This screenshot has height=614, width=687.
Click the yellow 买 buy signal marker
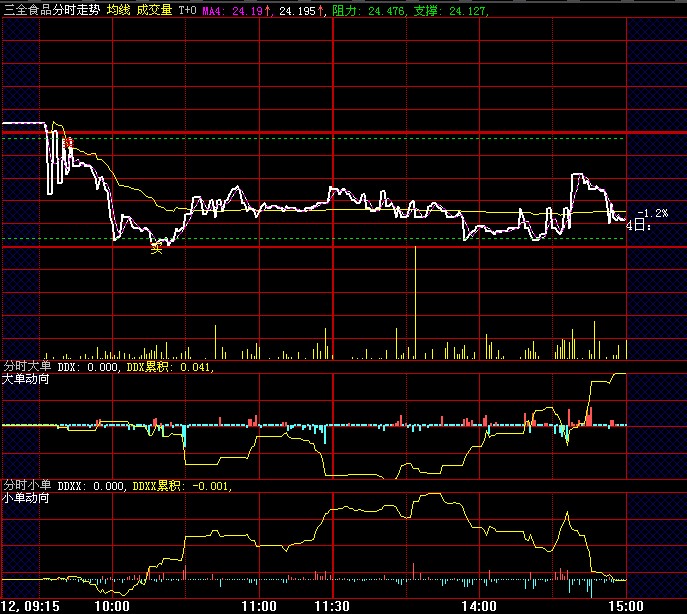coord(156,248)
